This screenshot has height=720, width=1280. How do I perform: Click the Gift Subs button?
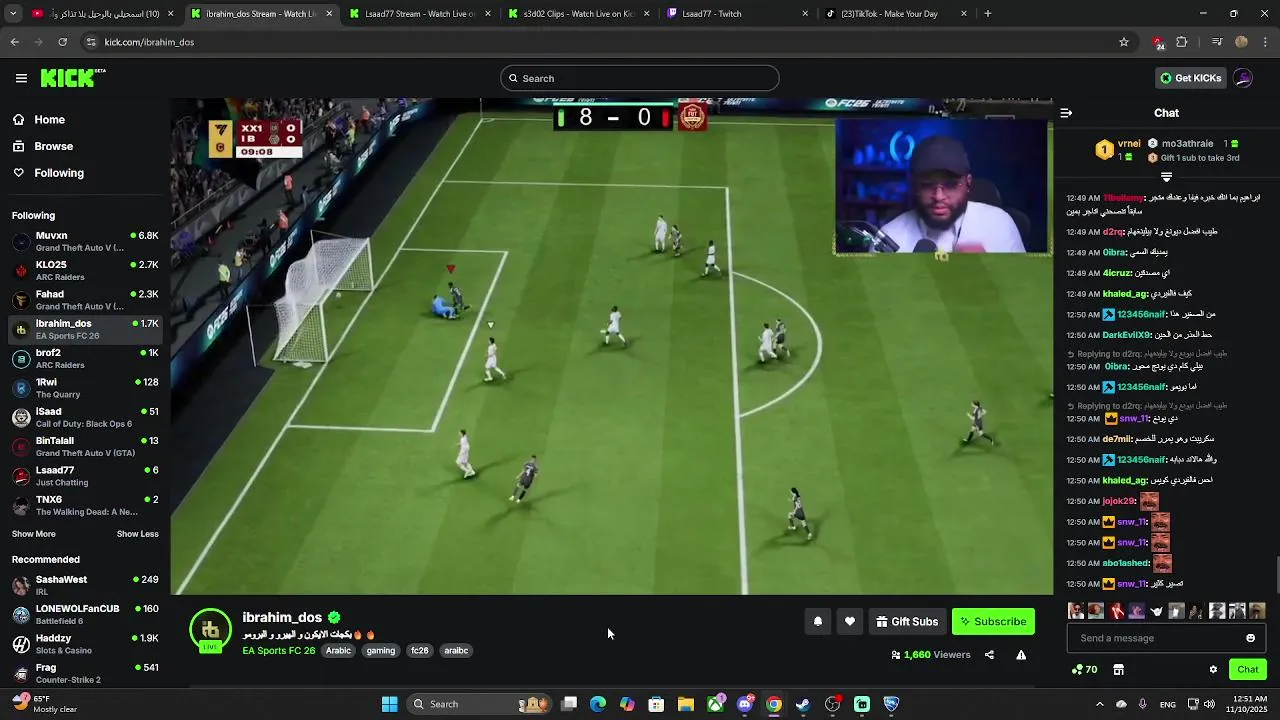coord(907,622)
